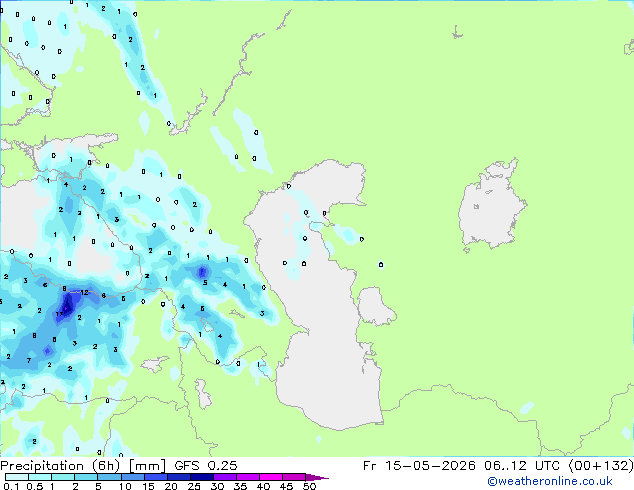This screenshot has width=634, height=490.
Task: Click the 'Precipitation (6h)' title text
Action: tap(60, 466)
